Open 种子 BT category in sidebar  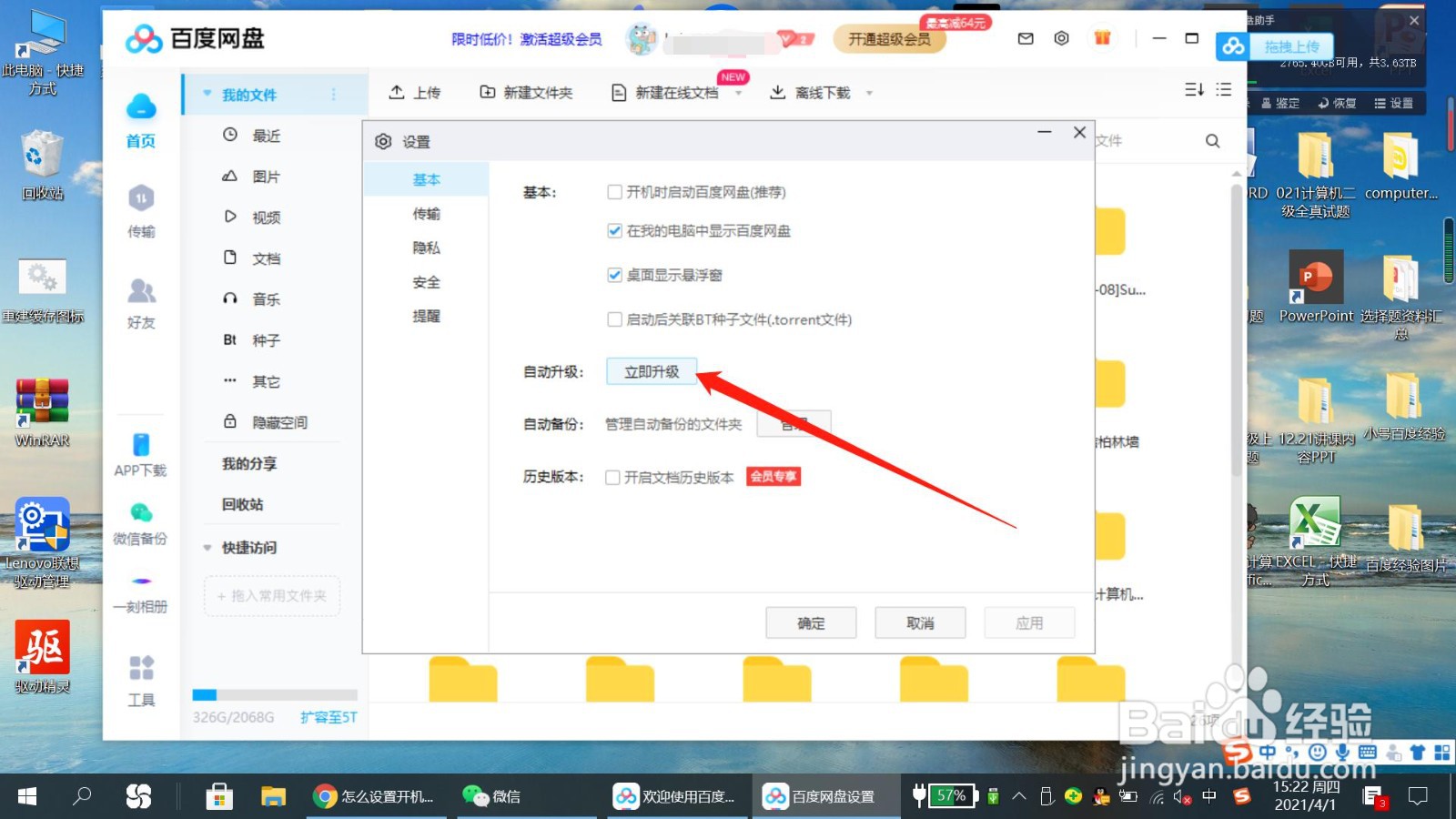click(x=252, y=339)
